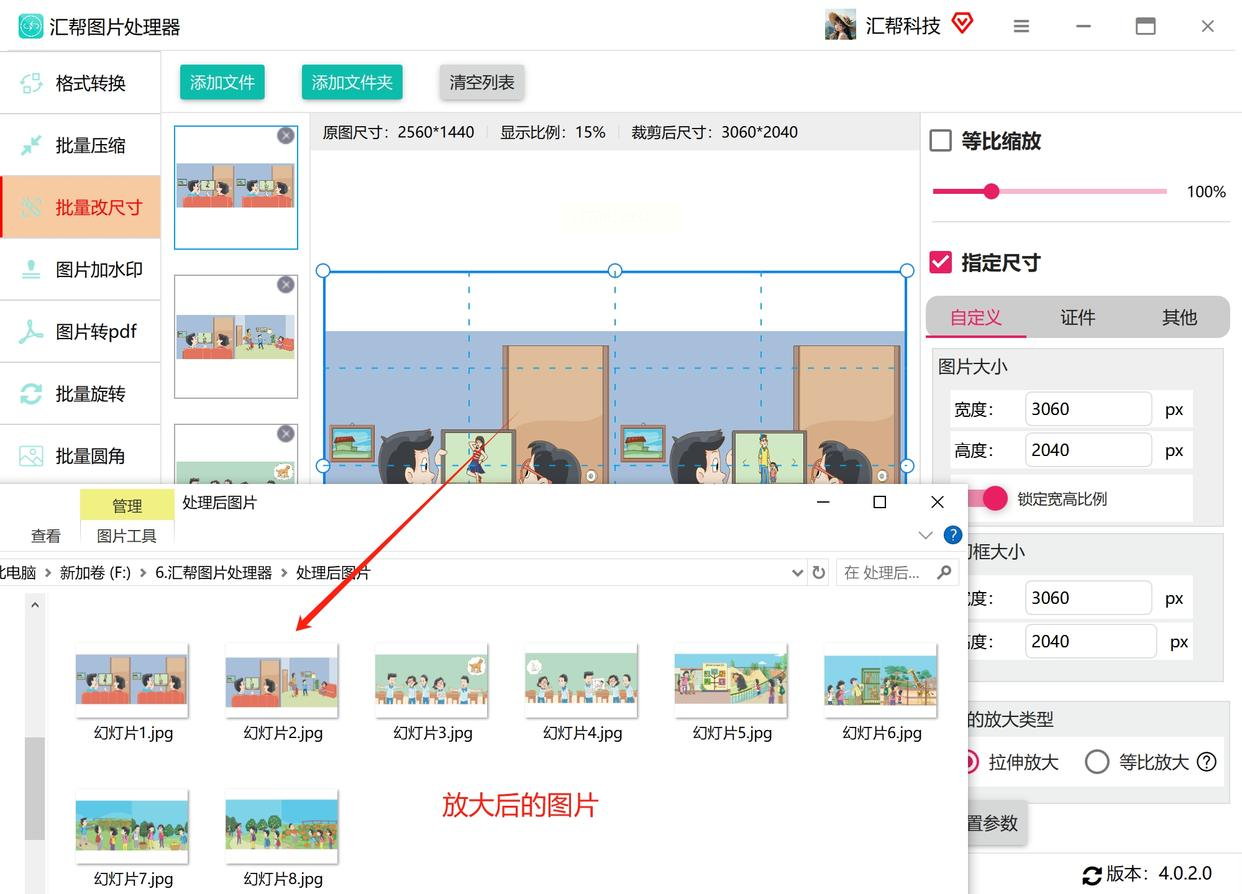The image size is (1242, 894).
Task: Click the 添加文件夹 button
Action: tap(352, 82)
